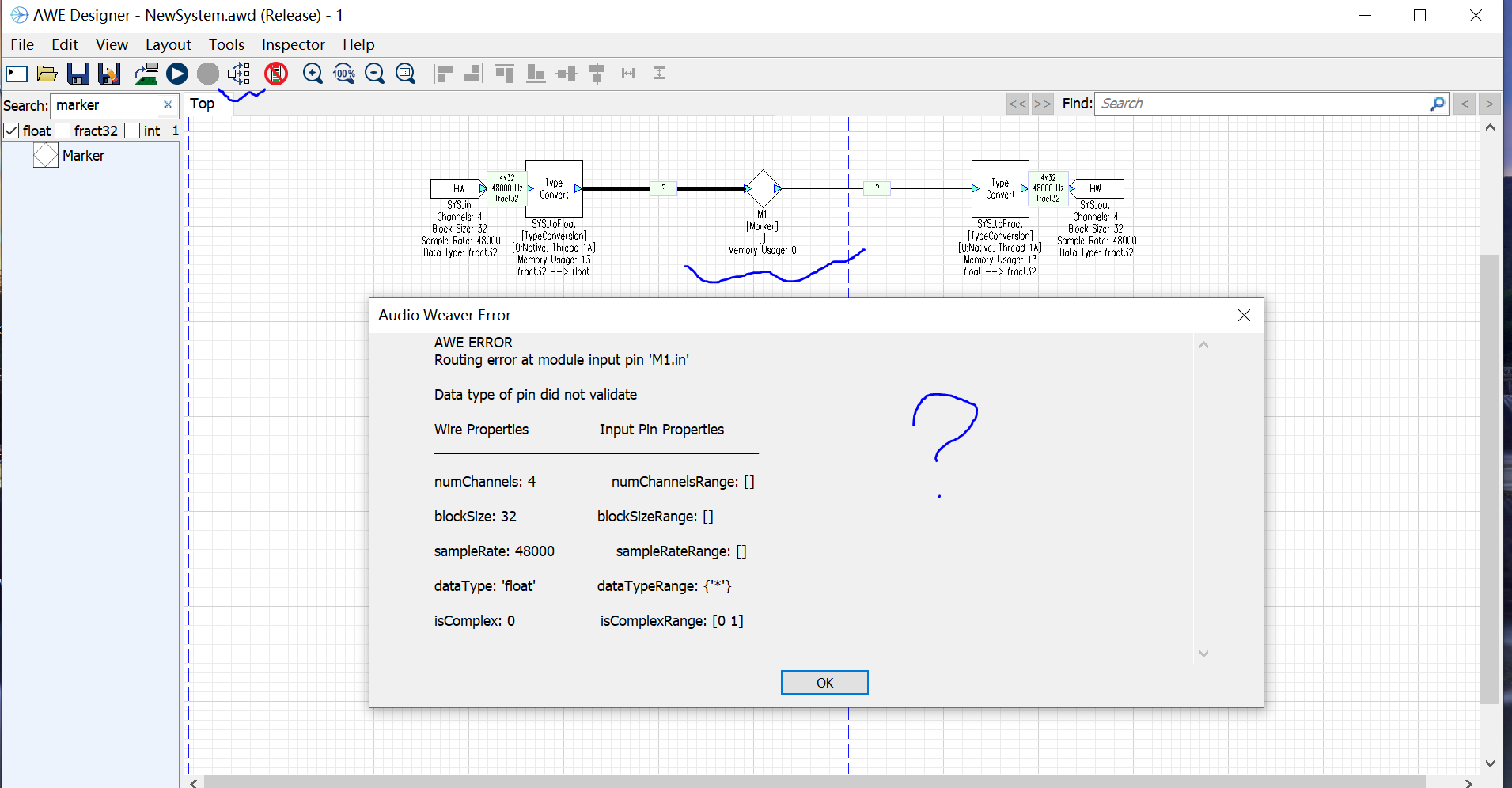Click the red prohibited-circle toolbar icon
This screenshot has height=788, width=1512.
pos(276,74)
